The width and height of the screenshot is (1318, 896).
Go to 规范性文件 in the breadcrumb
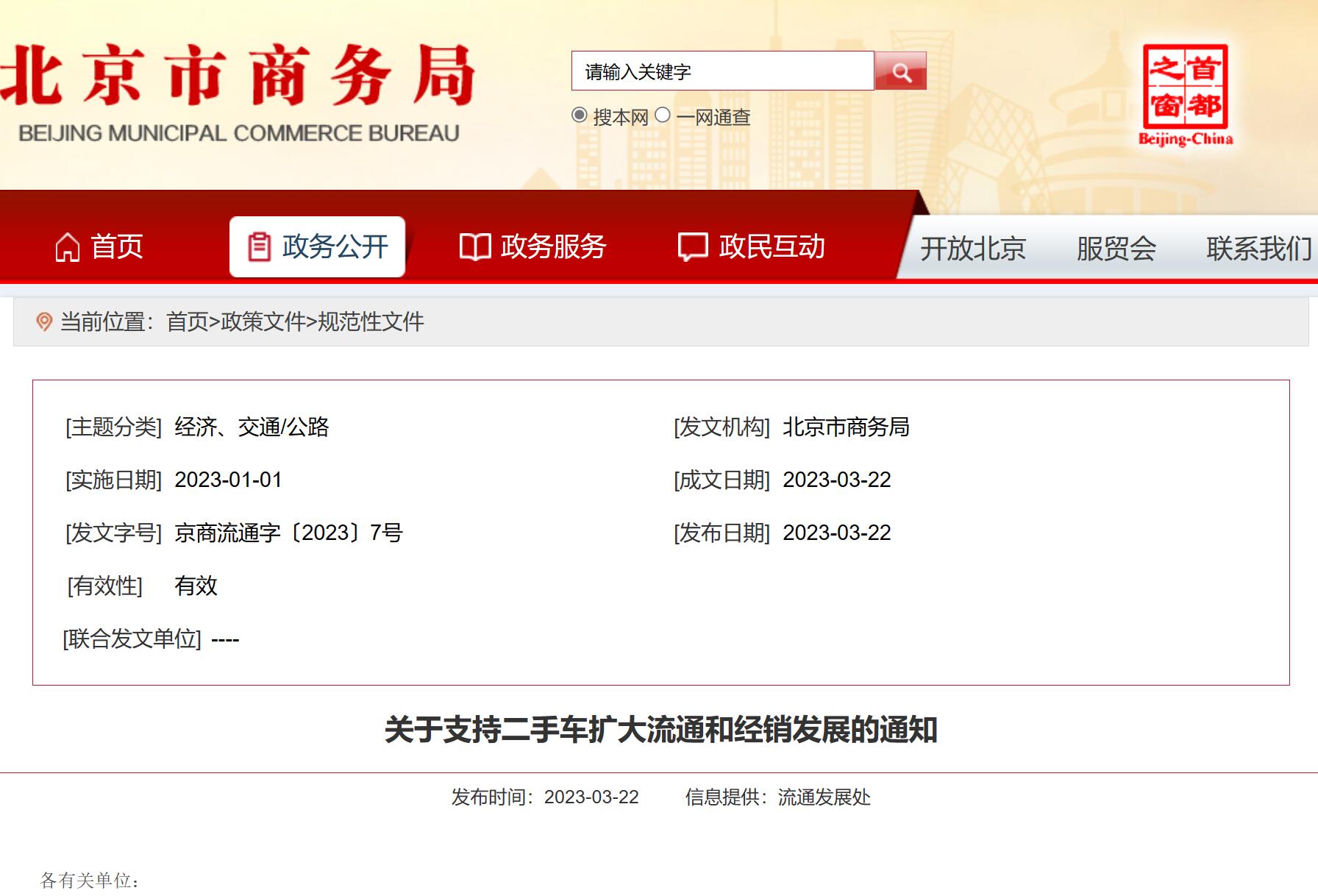point(371,321)
